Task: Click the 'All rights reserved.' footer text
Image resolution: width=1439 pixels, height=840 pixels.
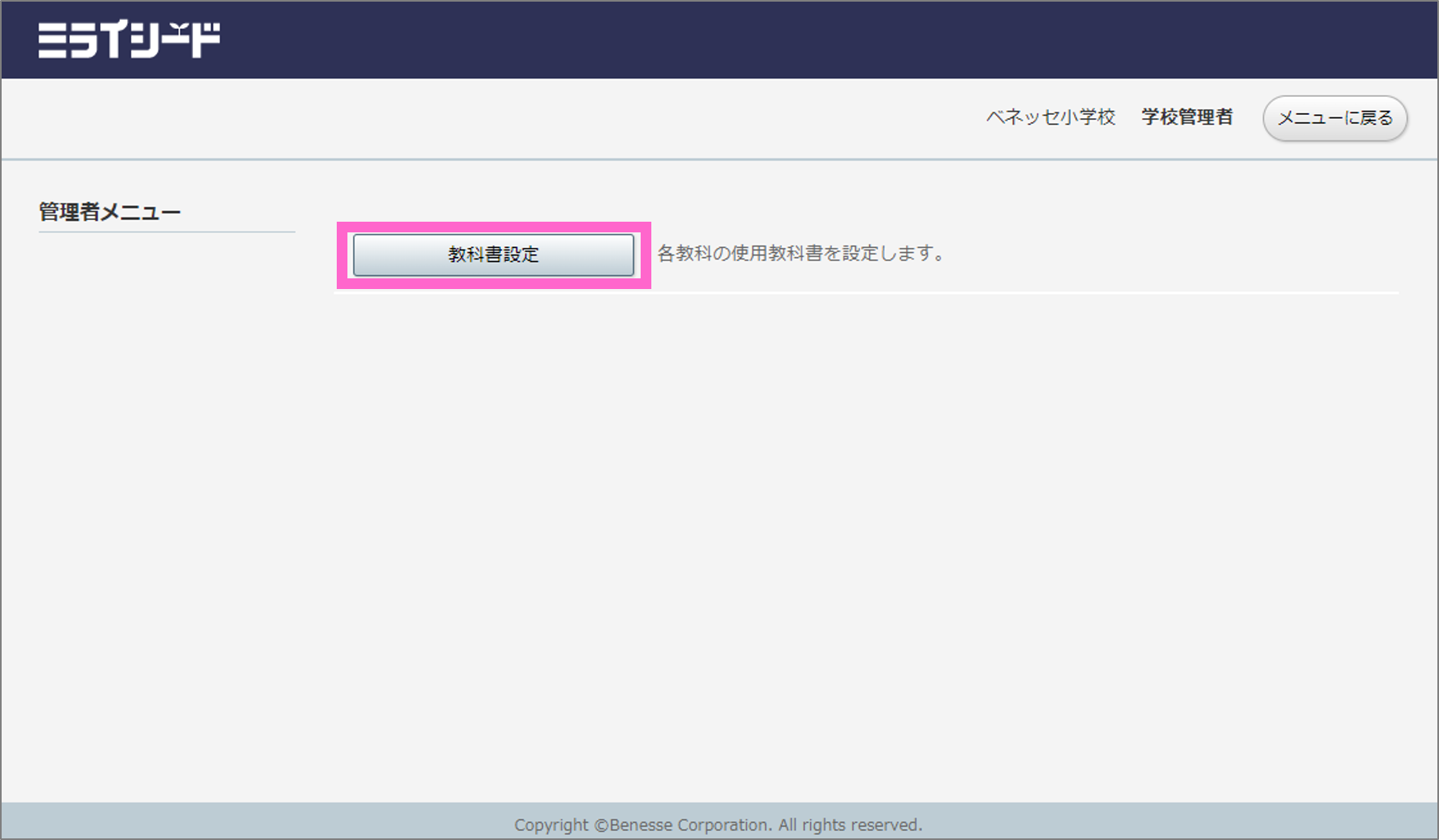Action: tap(850, 824)
